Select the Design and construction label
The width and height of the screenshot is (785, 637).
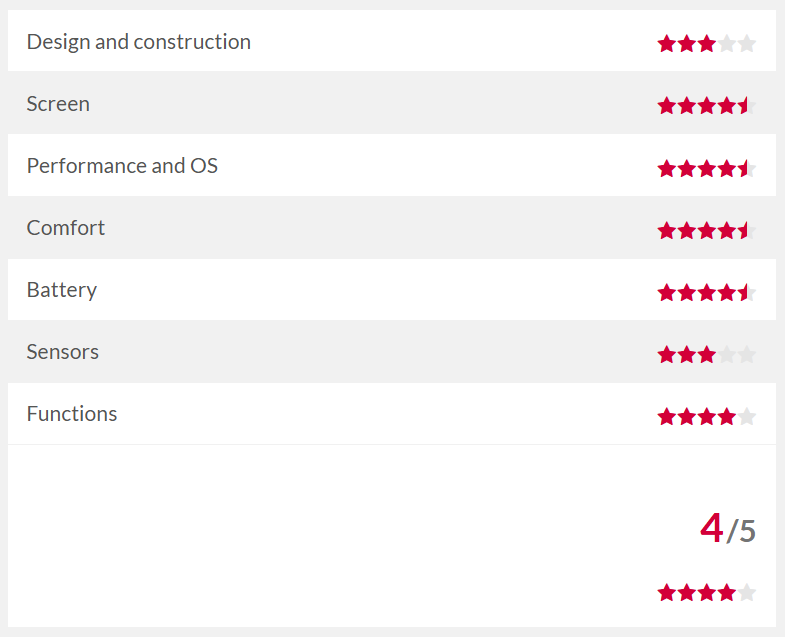click(138, 42)
